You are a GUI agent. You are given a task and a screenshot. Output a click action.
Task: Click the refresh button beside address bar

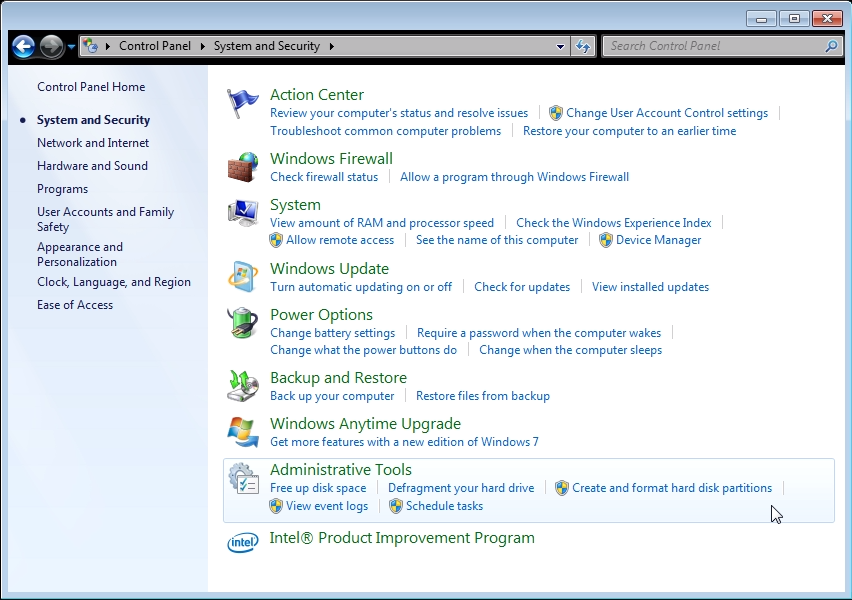(x=584, y=46)
